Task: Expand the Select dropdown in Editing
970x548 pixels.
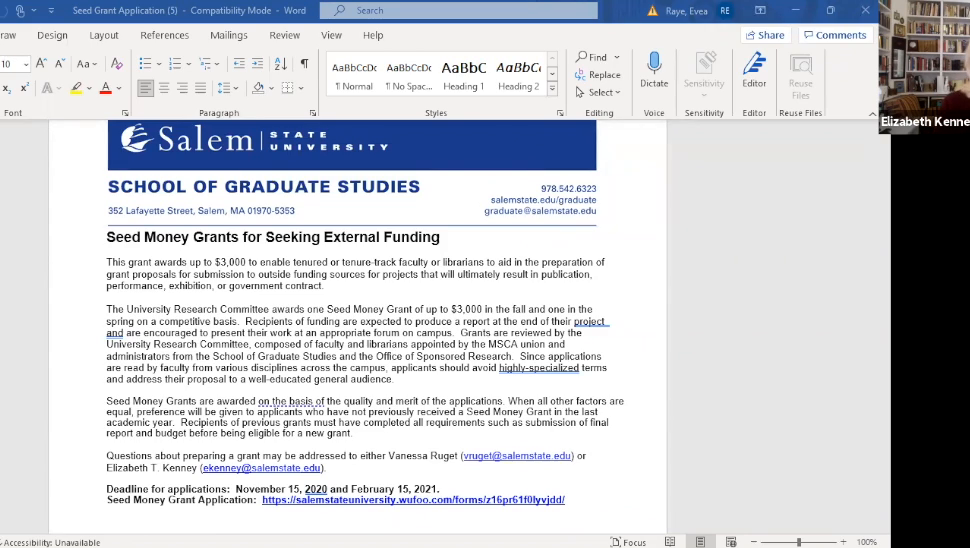Action: click(598, 92)
